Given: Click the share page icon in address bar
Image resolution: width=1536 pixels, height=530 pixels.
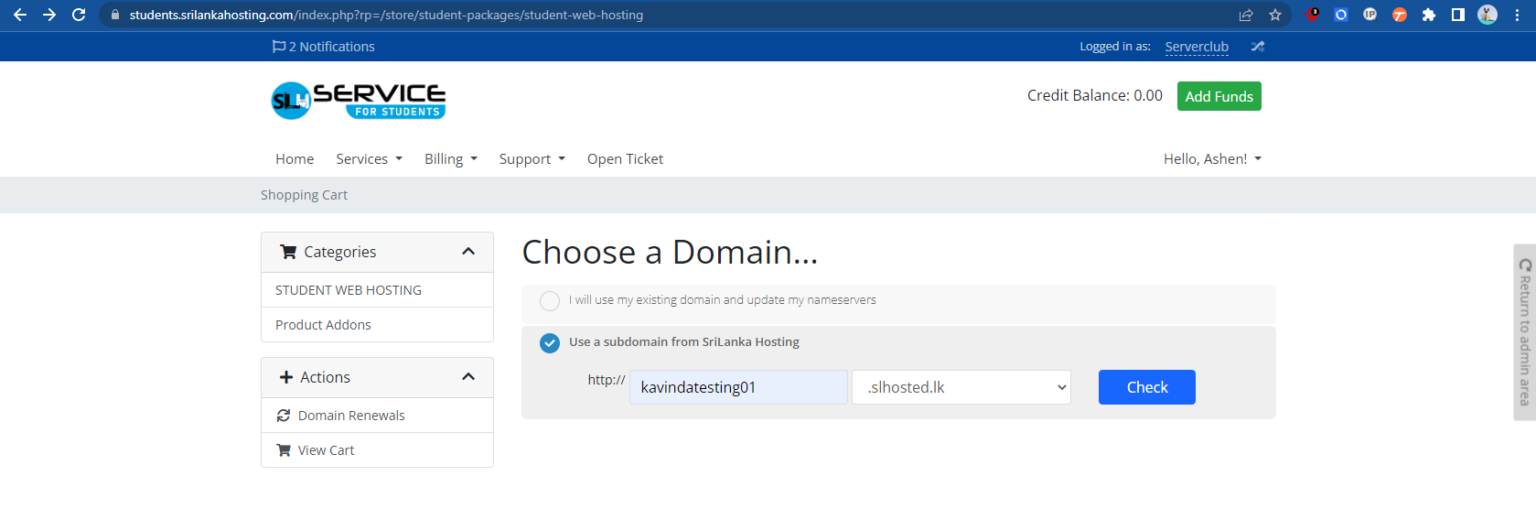Looking at the screenshot, I should [1245, 15].
